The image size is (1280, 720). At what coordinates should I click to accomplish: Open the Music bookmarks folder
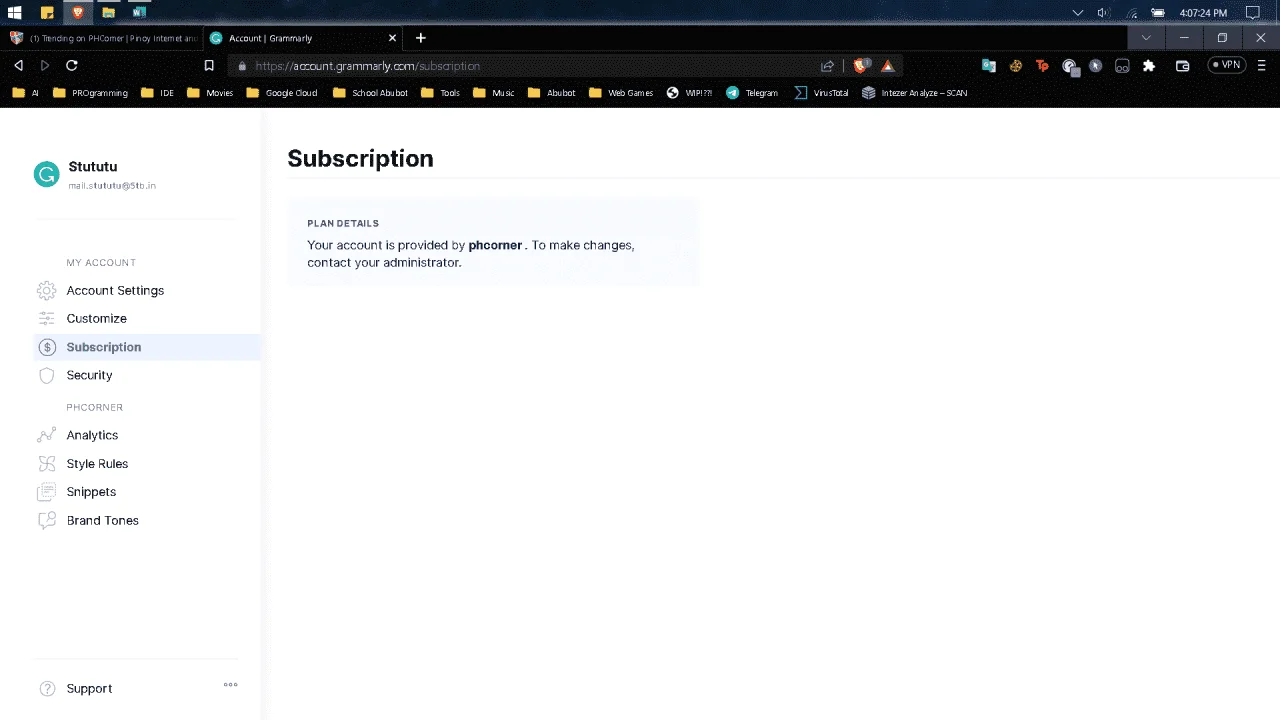(x=494, y=93)
